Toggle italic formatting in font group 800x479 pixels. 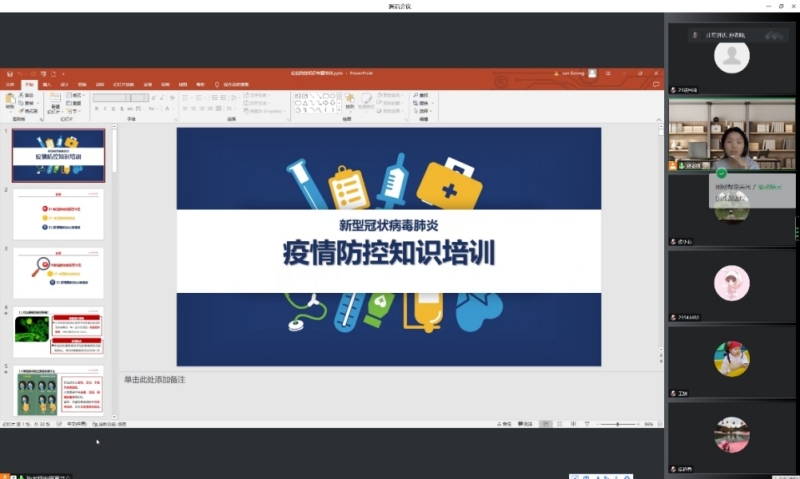pos(104,107)
